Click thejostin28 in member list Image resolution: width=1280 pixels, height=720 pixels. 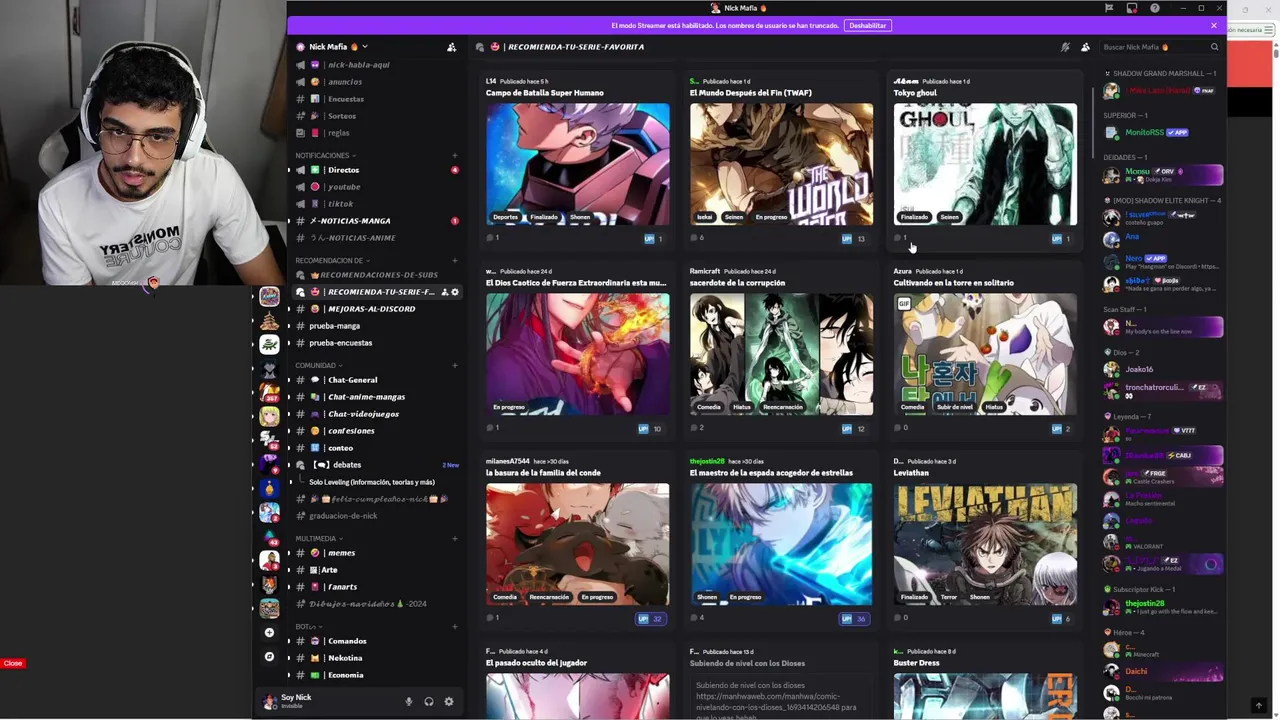tap(1162, 607)
